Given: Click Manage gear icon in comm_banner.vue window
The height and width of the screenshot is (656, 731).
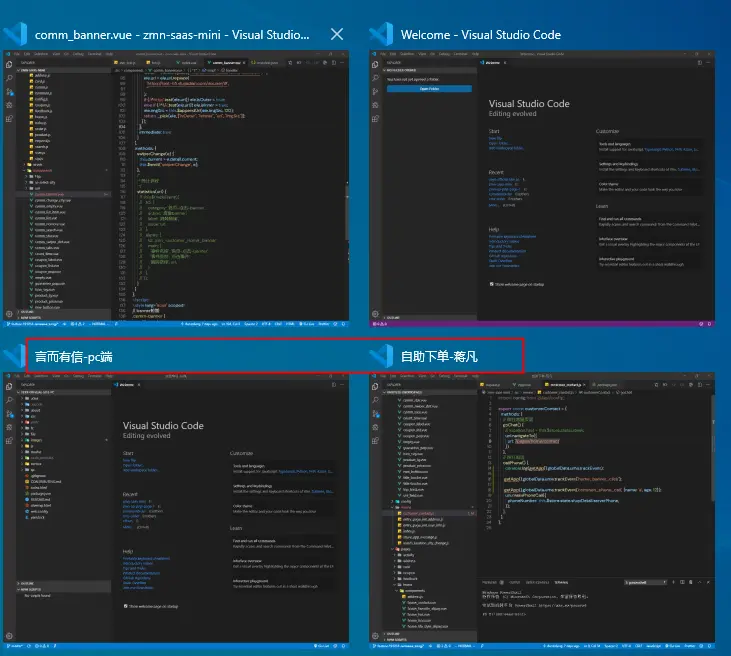Looking at the screenshot, I should 9,314.
